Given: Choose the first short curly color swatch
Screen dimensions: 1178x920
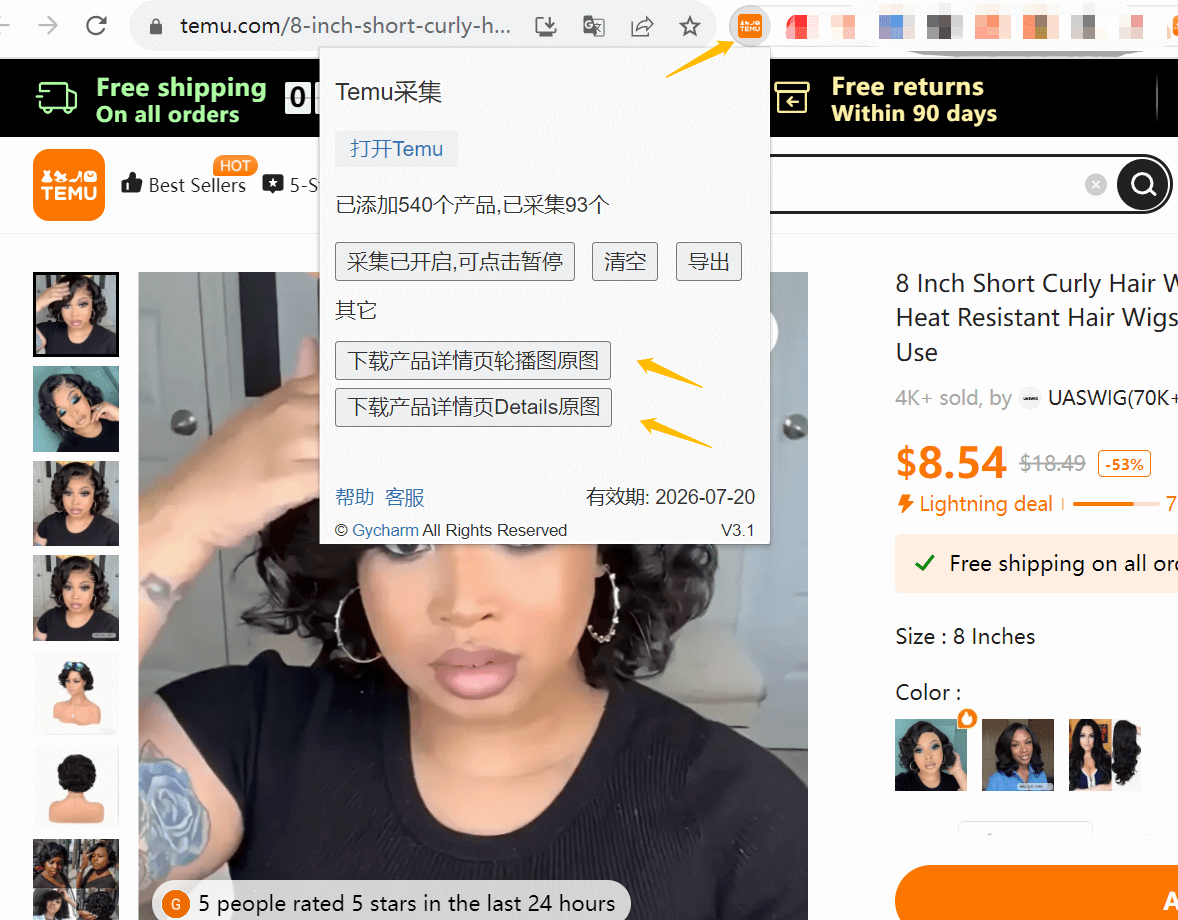Looking at the screenshot, I should click(931, 755).
